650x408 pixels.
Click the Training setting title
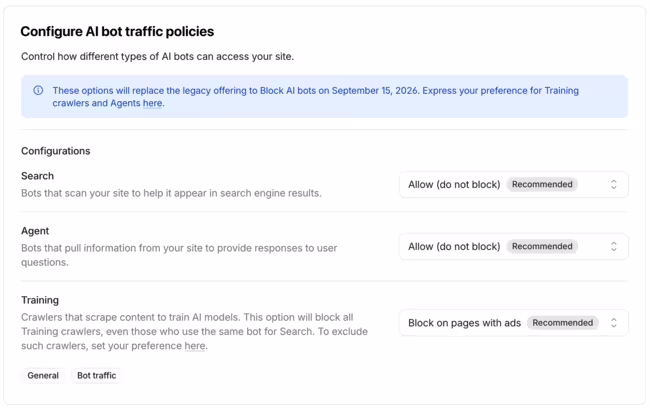click(x=40, y=300)
